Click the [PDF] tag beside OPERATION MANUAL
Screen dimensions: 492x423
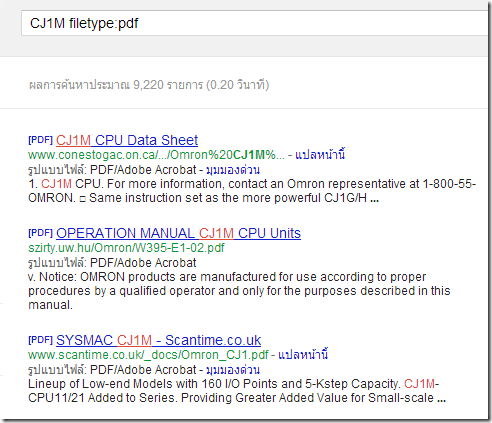[41, 233]
